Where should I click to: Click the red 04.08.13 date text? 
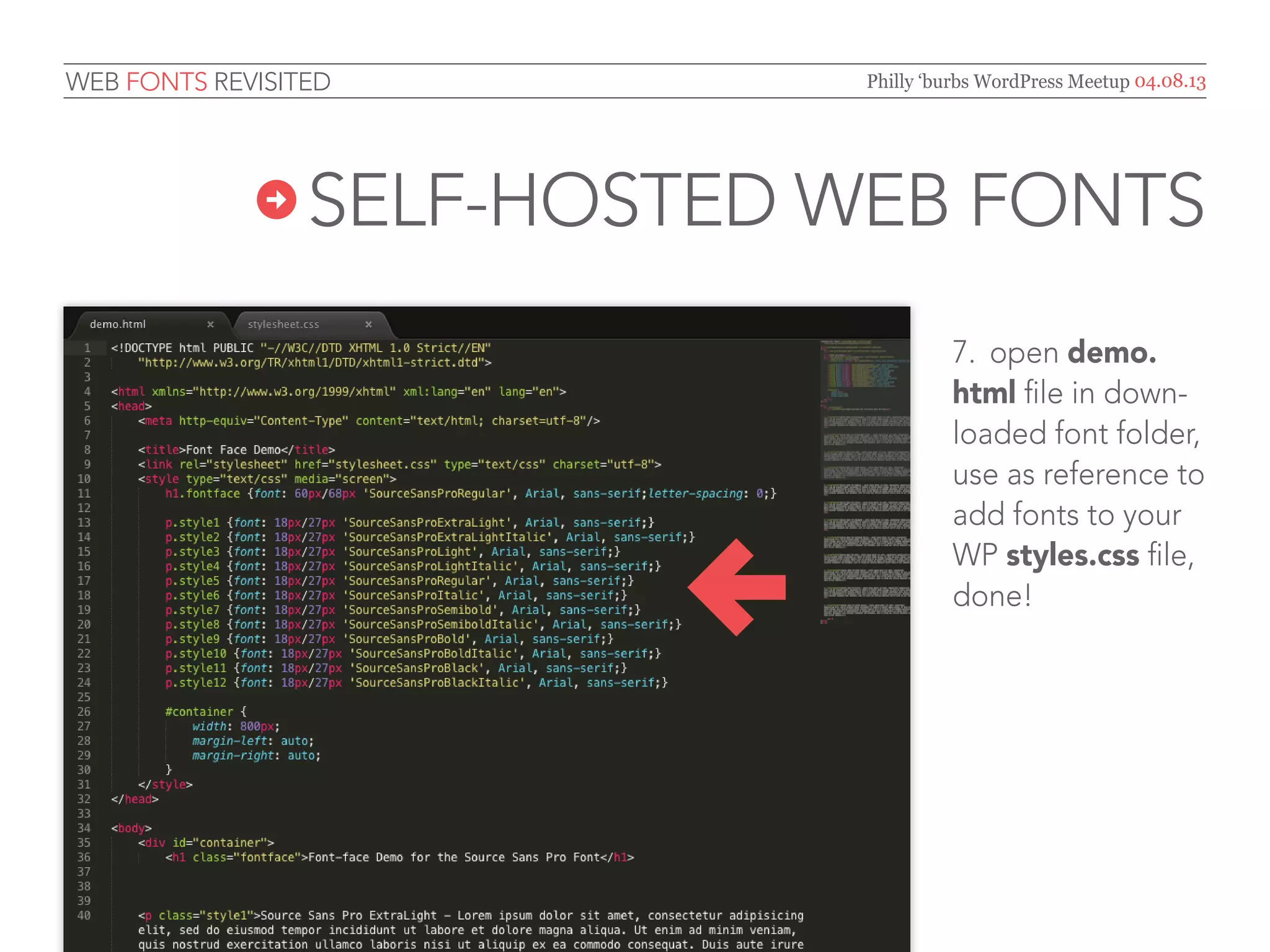(x=1170, y=81)
